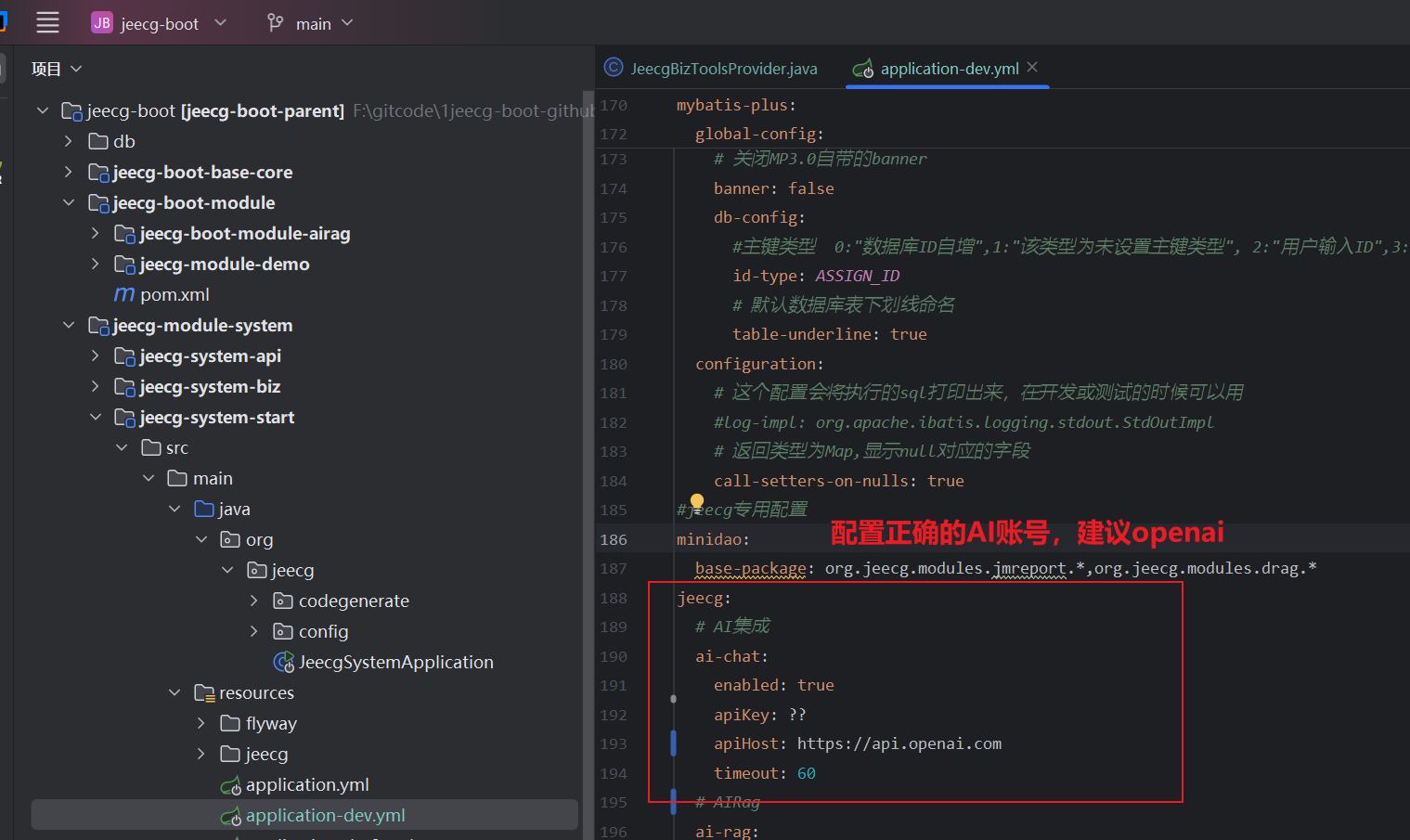Click the banner: false line

tap(774, 188)
